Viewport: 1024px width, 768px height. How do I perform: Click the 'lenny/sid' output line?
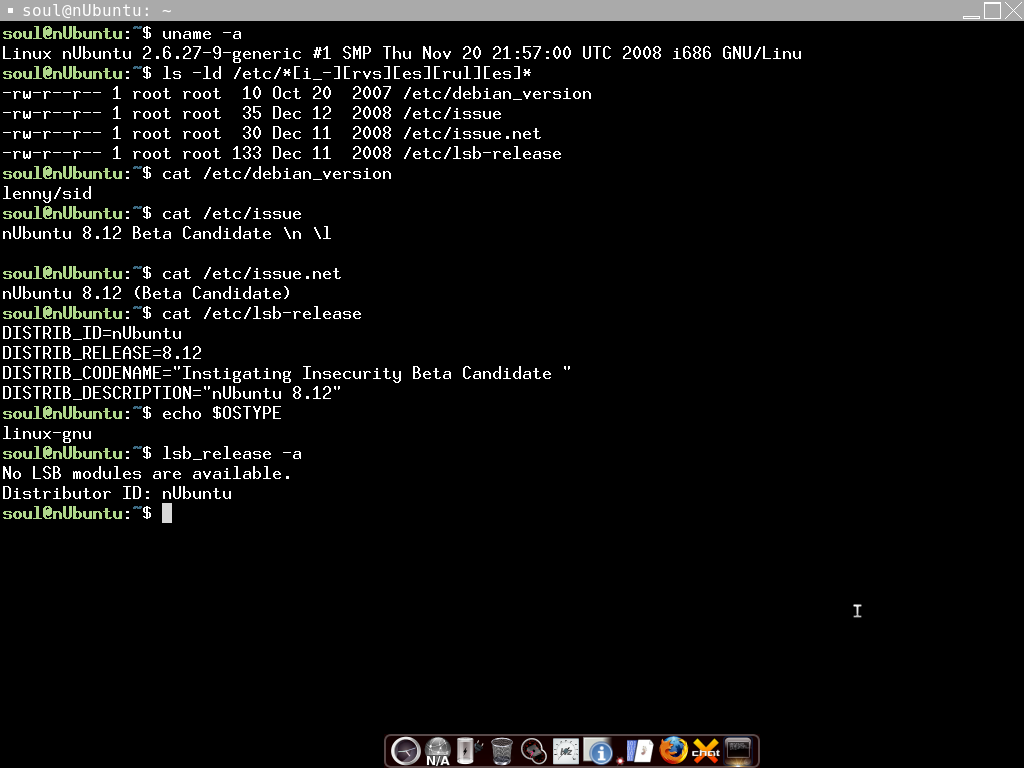(x=47, y=193)
